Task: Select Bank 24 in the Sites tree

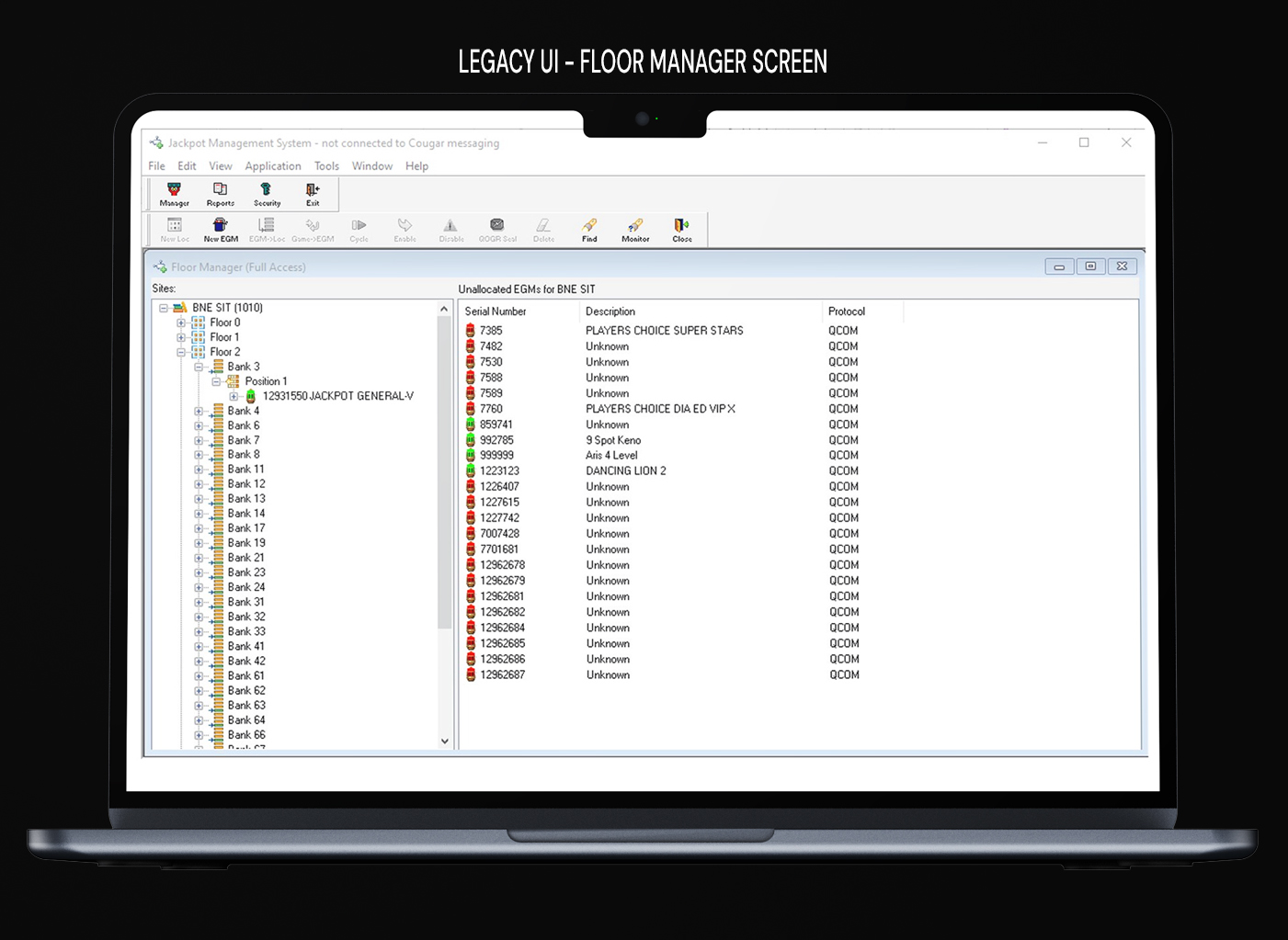Action: [246, 587]
